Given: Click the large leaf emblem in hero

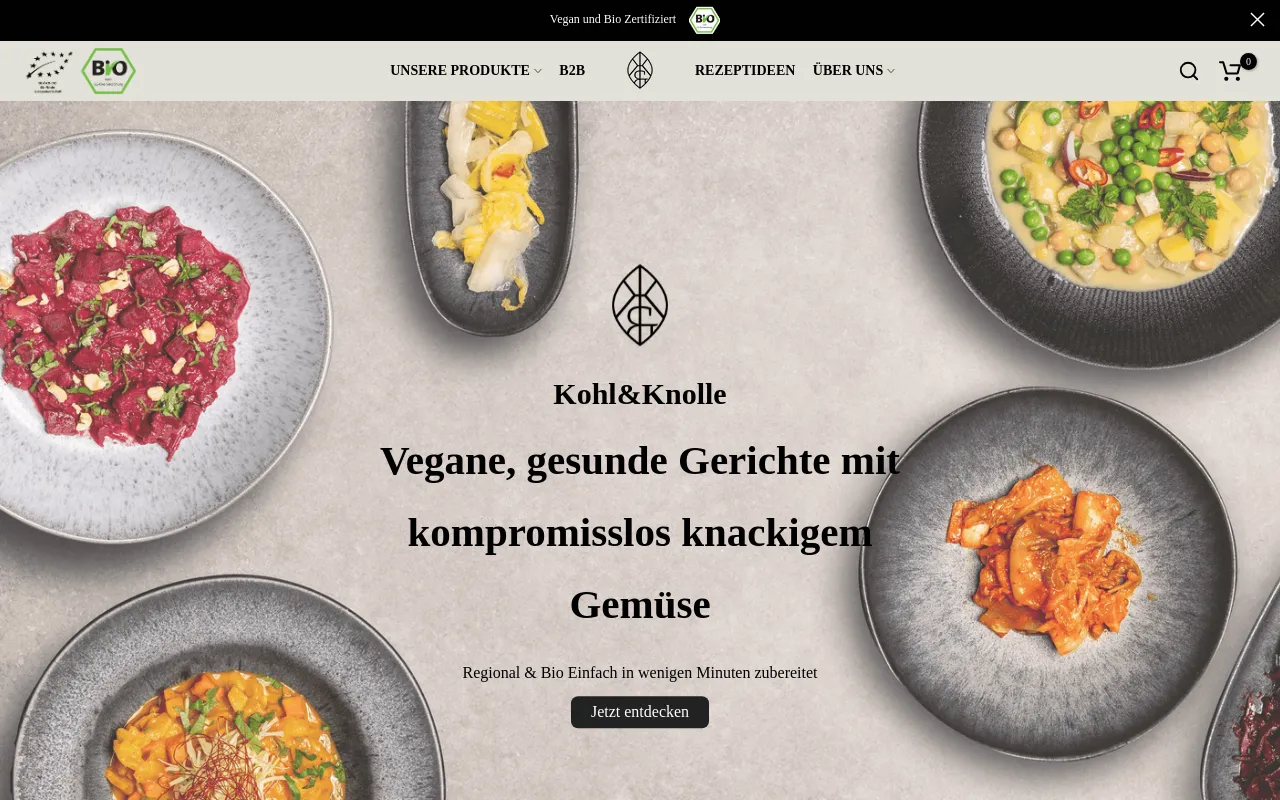Looking at the screenshot, I should point(640,305).
